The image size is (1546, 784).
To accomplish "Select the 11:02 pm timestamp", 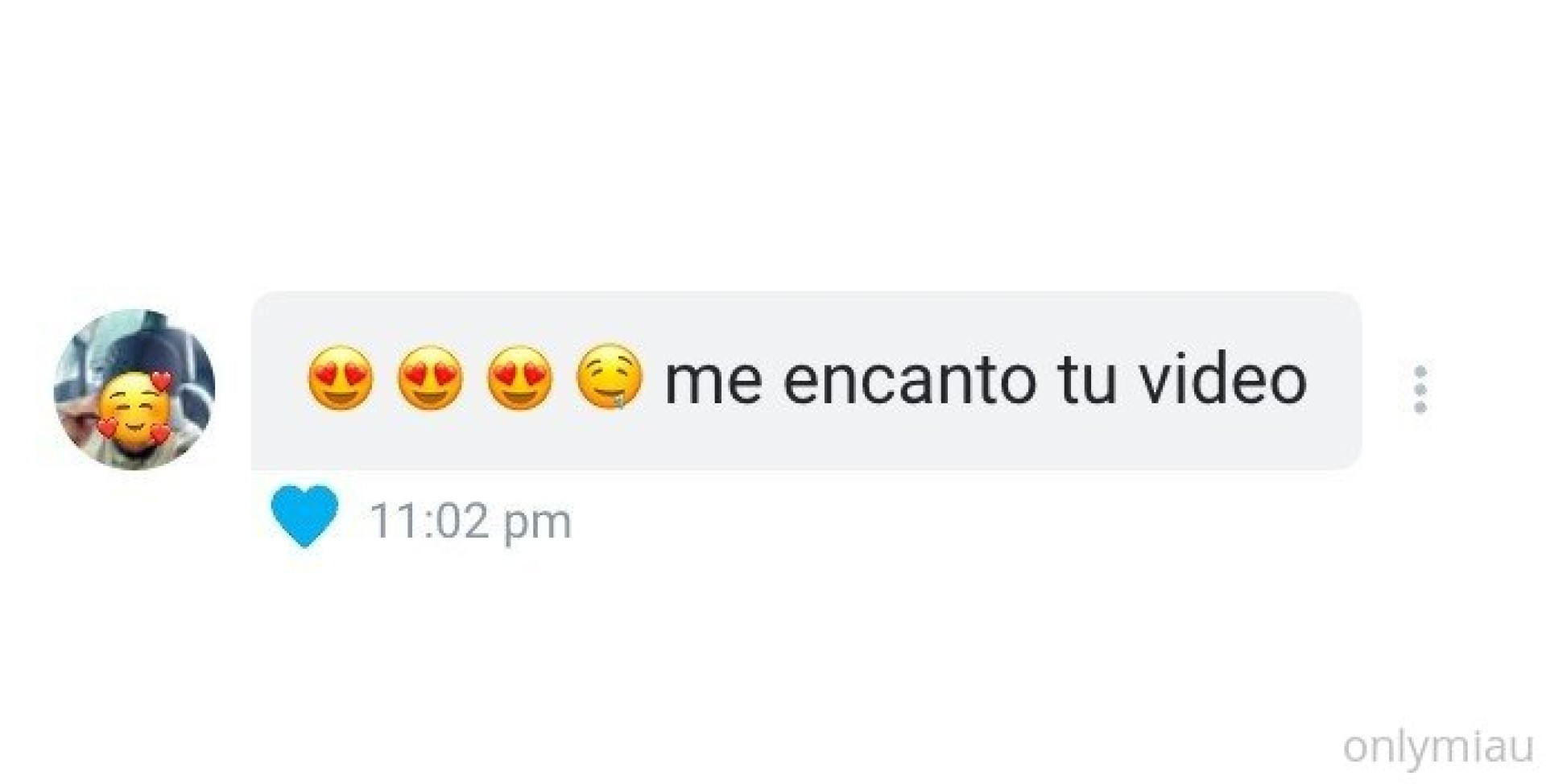I will pyautogui.click(x=470, y=522).
